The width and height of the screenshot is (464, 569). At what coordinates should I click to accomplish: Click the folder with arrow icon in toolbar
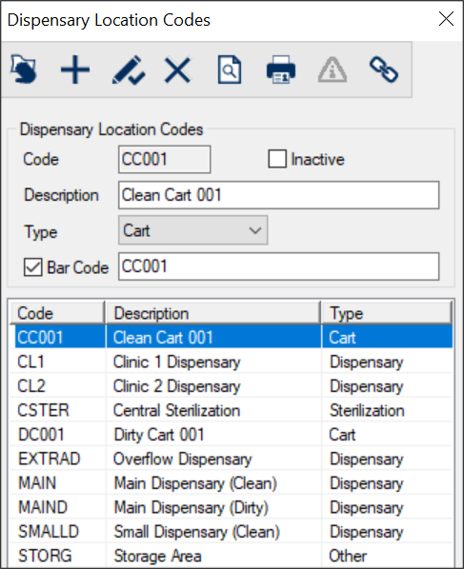pyautogui.click(x=24, y=69)
